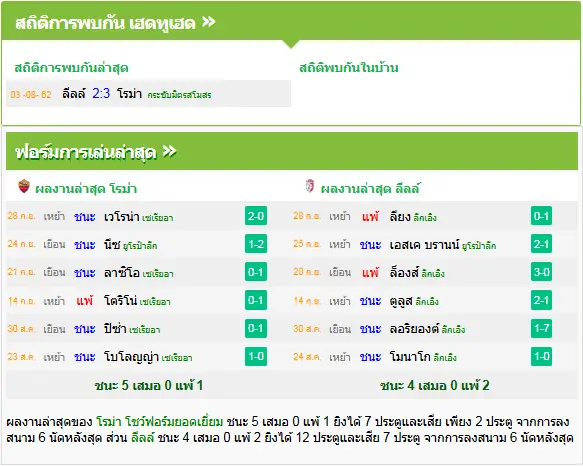This screenshot has width=583, height=466.
Task: Click opponent name ลาซิโอ
Action: 122,273
